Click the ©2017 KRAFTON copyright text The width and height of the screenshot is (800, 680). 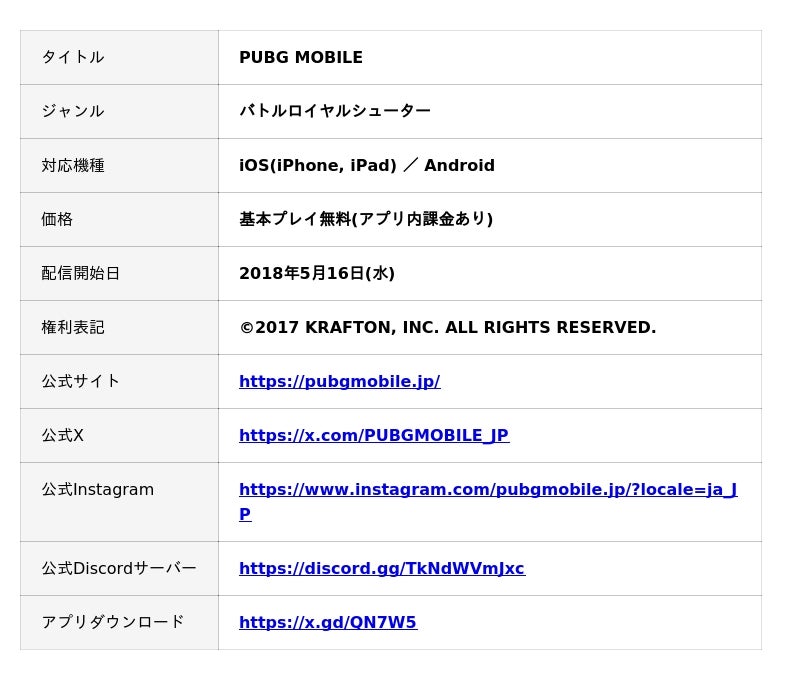(447, 327)
